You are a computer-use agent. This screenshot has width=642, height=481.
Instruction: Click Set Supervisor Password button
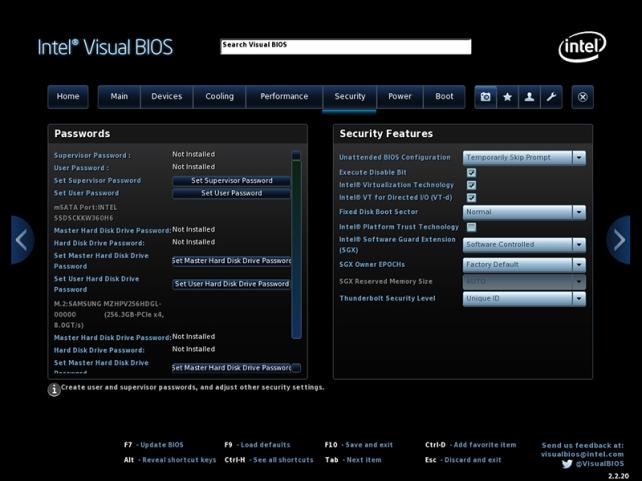click(231, 181)
